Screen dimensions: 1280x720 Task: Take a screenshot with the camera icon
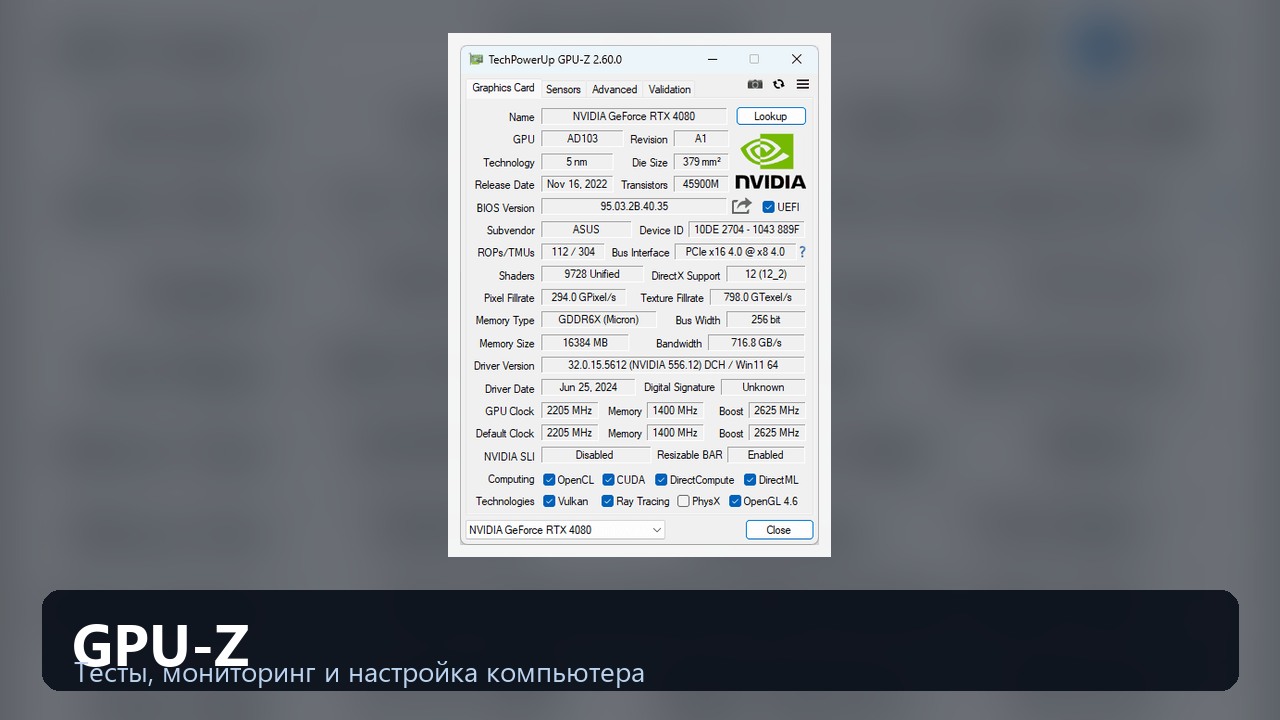click(x=755, y=85)
